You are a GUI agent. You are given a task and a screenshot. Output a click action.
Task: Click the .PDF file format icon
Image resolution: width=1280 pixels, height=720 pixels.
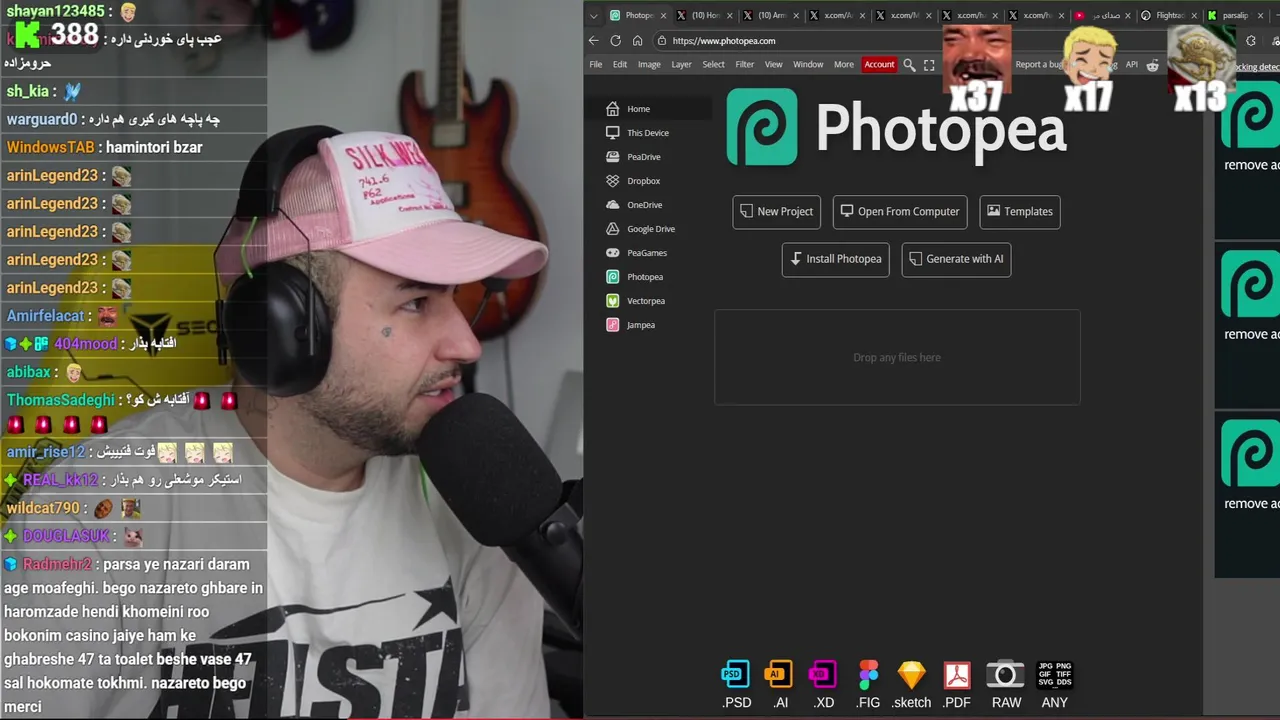[957, 676]
